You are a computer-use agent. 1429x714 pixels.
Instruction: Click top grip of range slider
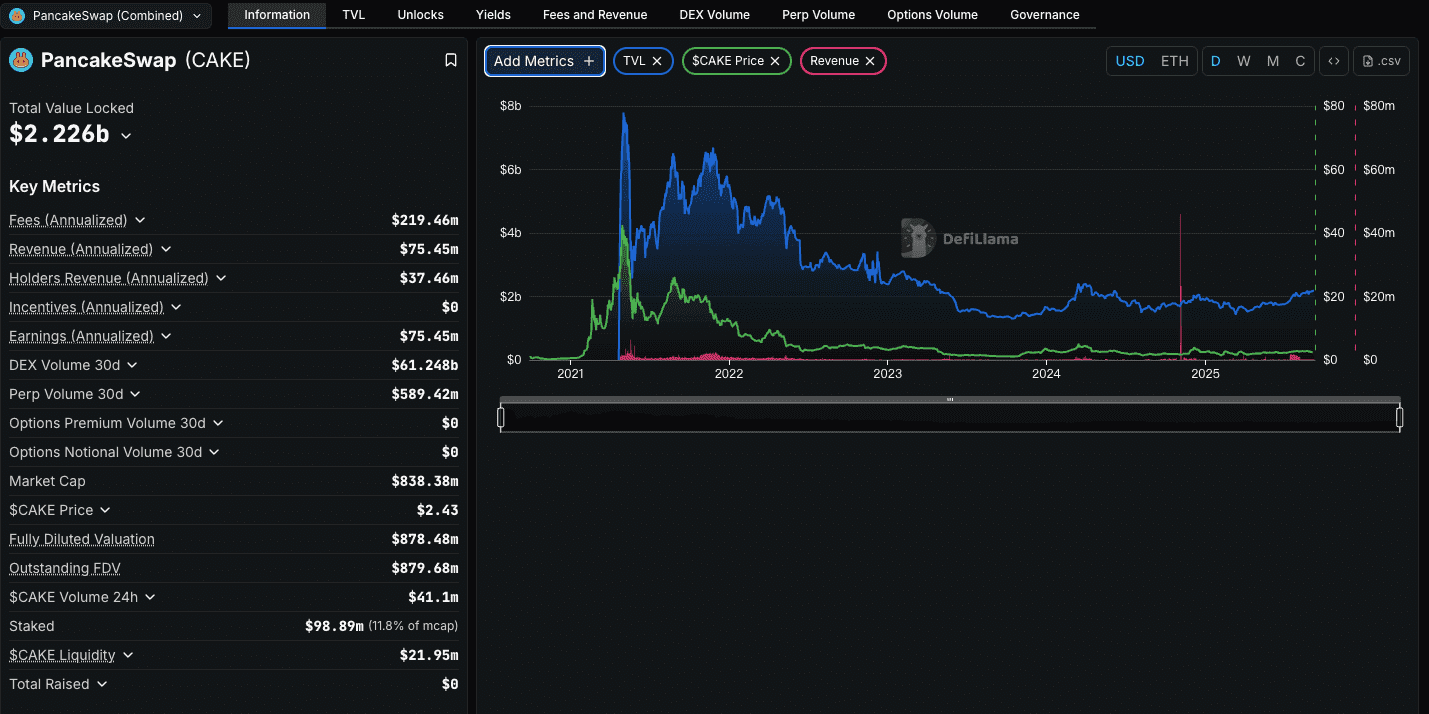tap(950, 400)
